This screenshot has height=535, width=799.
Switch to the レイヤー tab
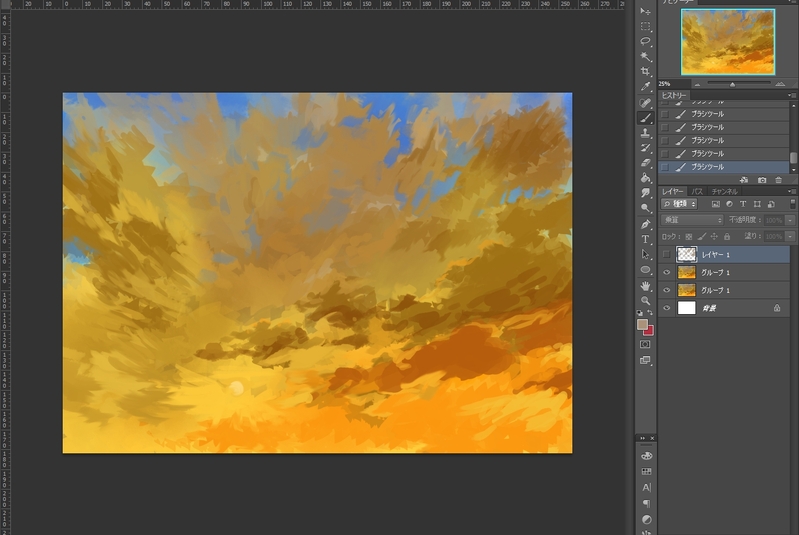[673, 192]
